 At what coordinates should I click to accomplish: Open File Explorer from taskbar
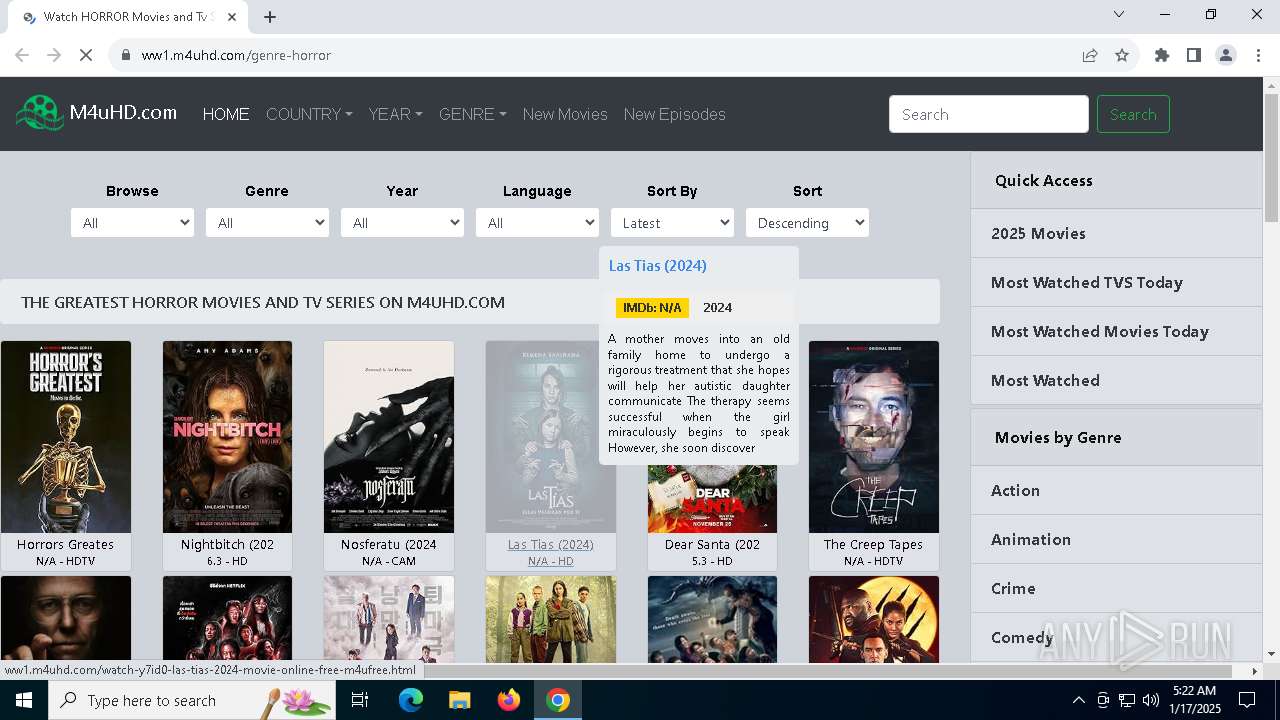tap(460, 700)
